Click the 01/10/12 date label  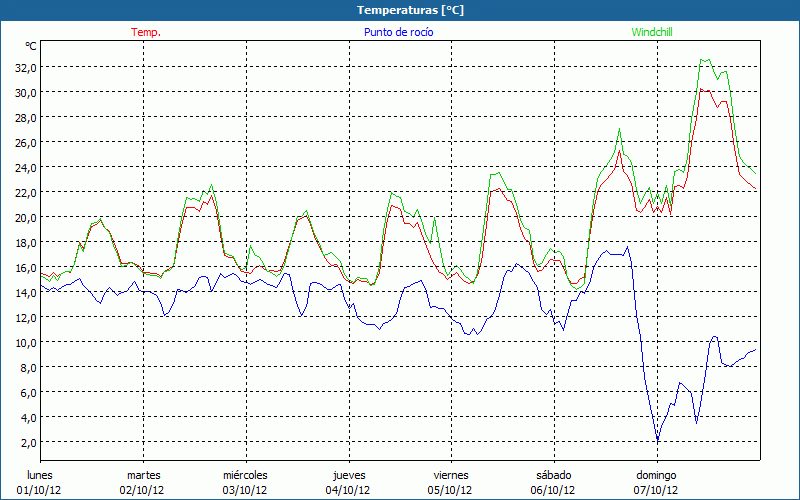41,490
